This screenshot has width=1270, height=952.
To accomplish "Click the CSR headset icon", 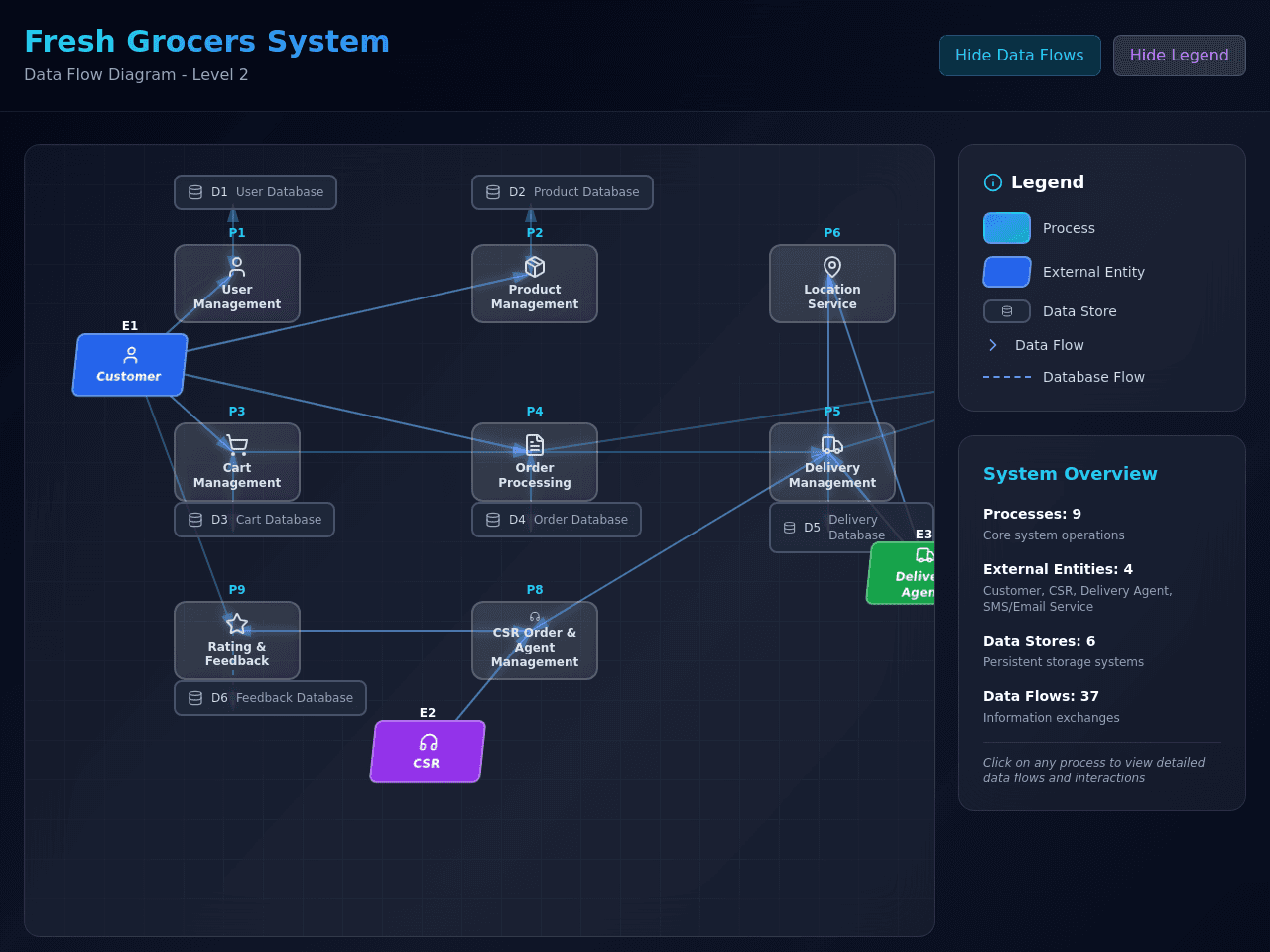I will (429, 742).
